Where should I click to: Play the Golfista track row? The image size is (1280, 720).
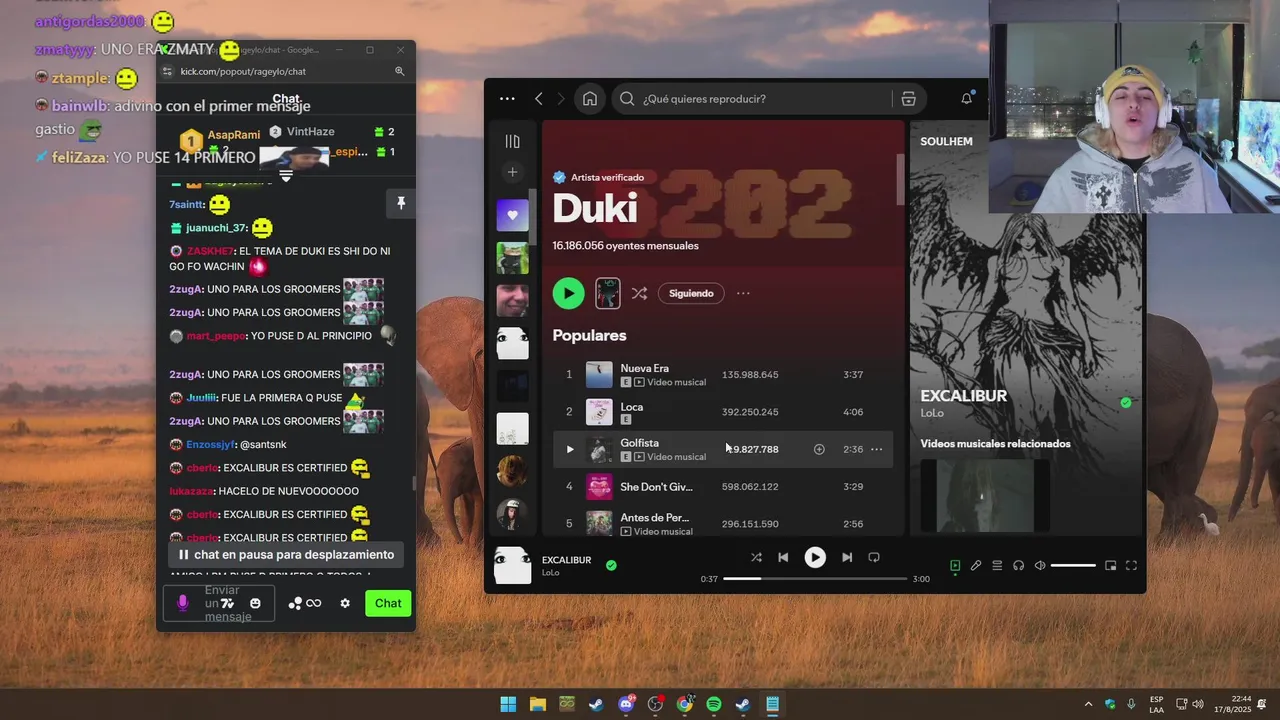[570, 449]
